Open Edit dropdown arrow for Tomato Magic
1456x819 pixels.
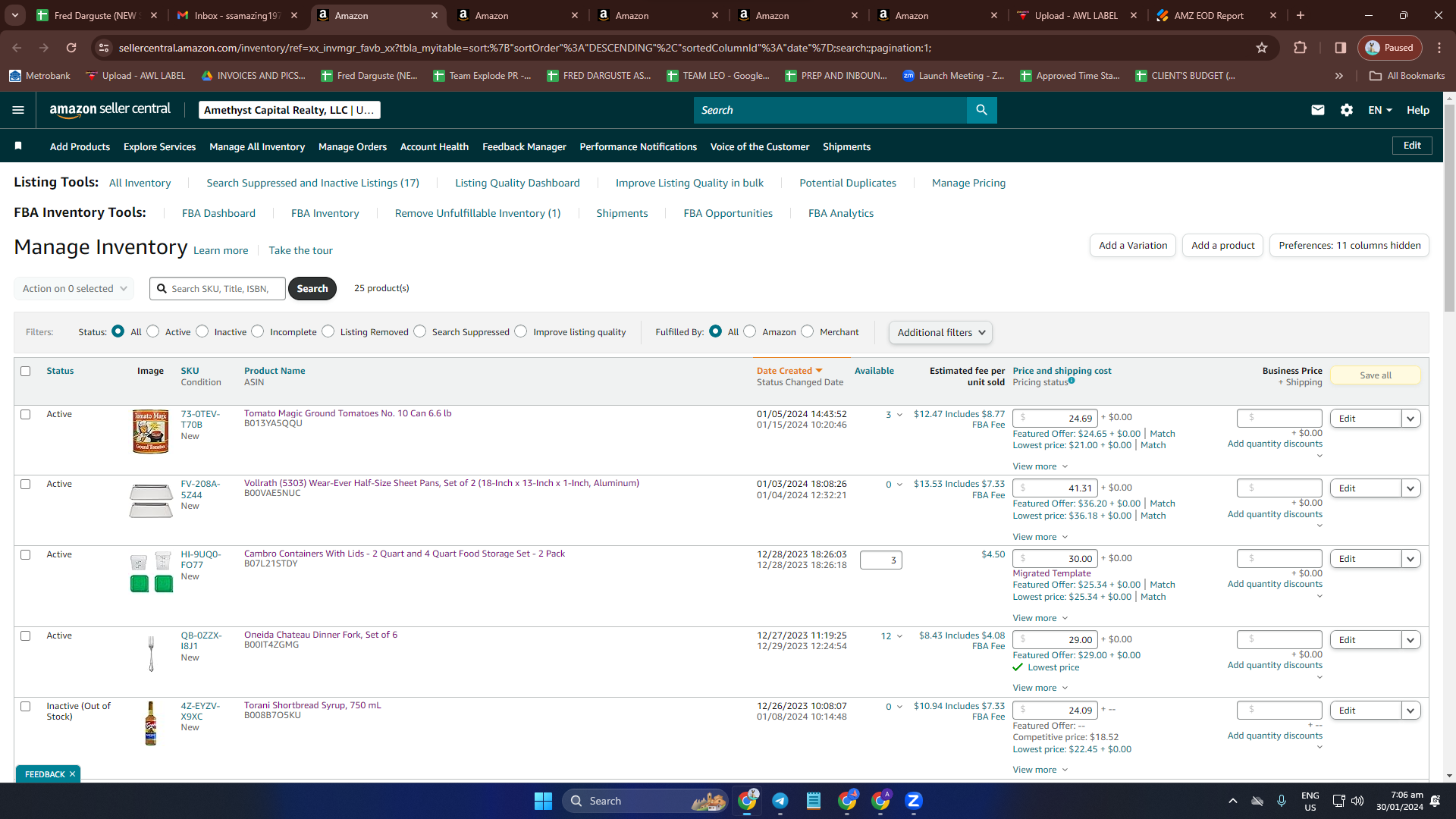tap(1410, 419)
